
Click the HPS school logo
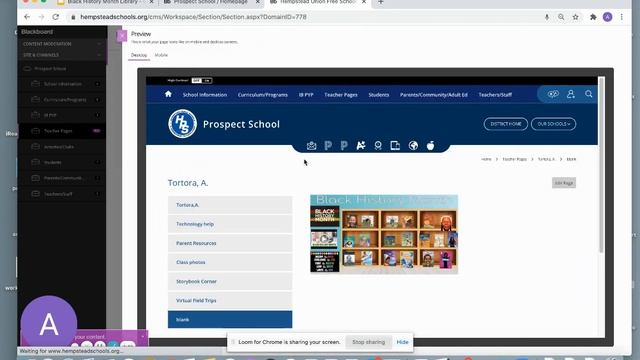[182, 124]
